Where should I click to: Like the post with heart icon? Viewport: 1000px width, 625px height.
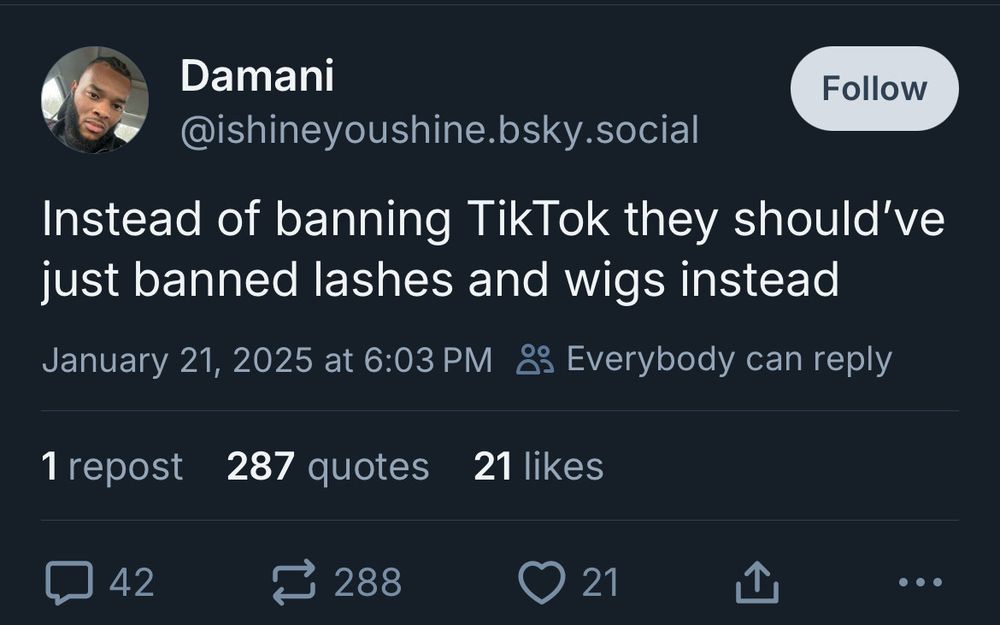[x=541, y=582]
